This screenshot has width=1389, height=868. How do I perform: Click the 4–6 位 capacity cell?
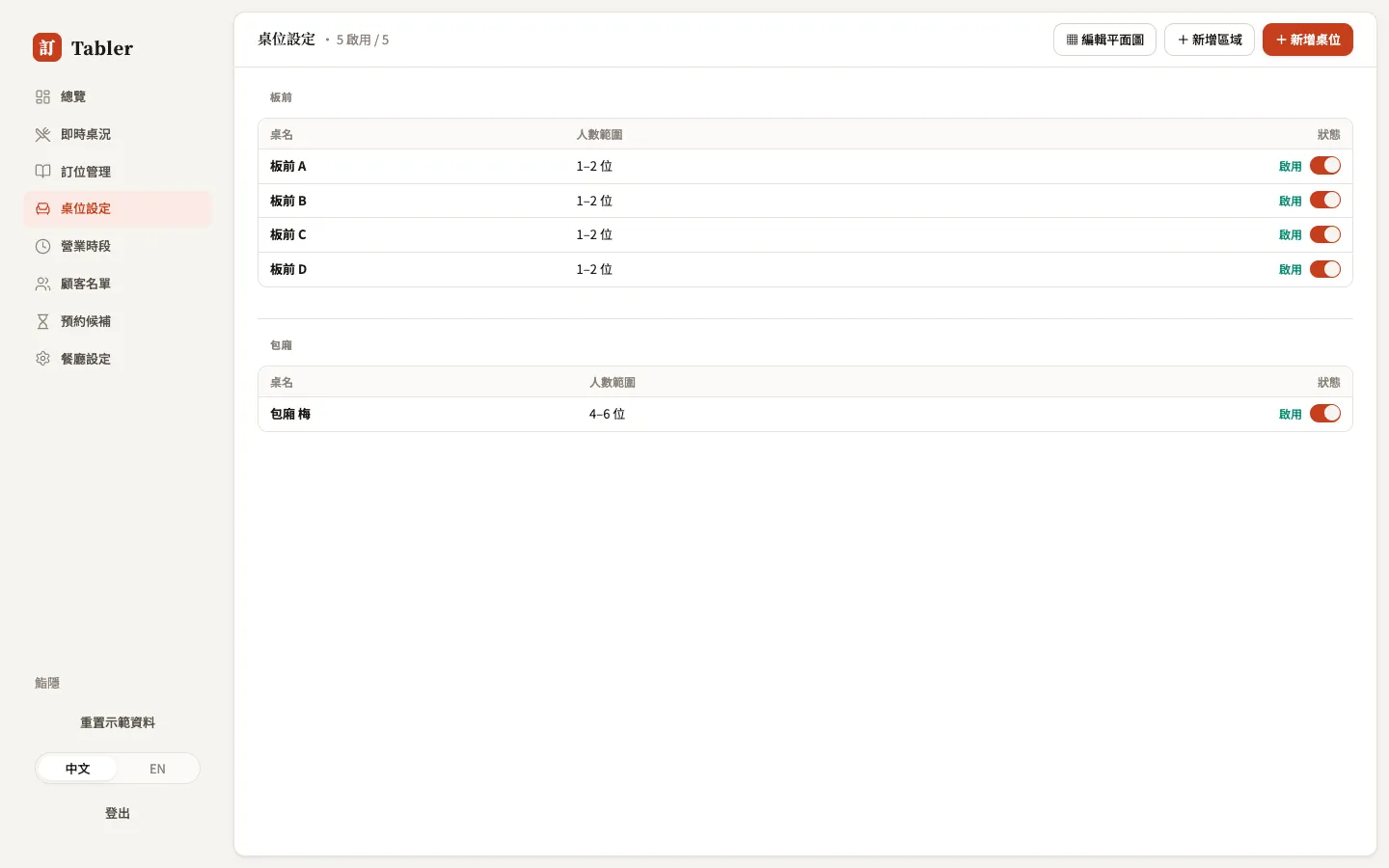click(607, 414)
